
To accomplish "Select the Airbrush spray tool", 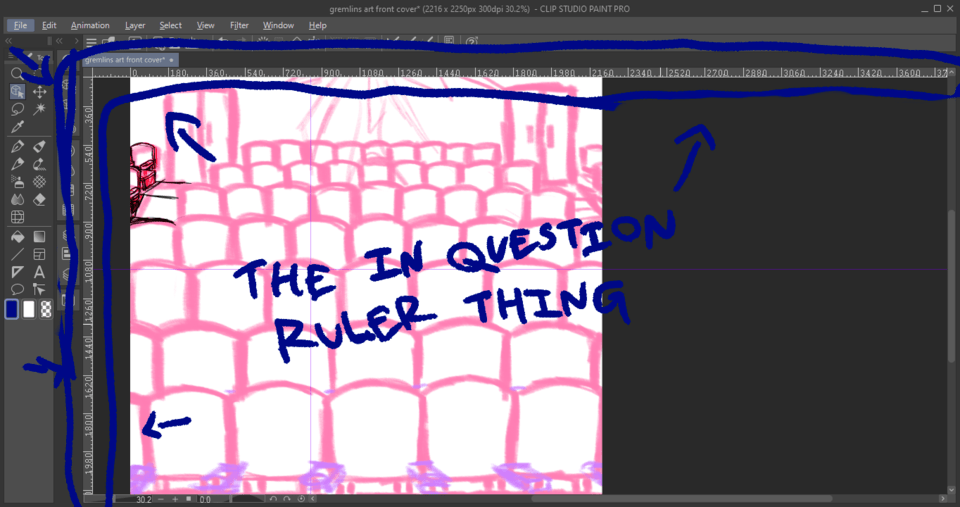I will 17,182.
